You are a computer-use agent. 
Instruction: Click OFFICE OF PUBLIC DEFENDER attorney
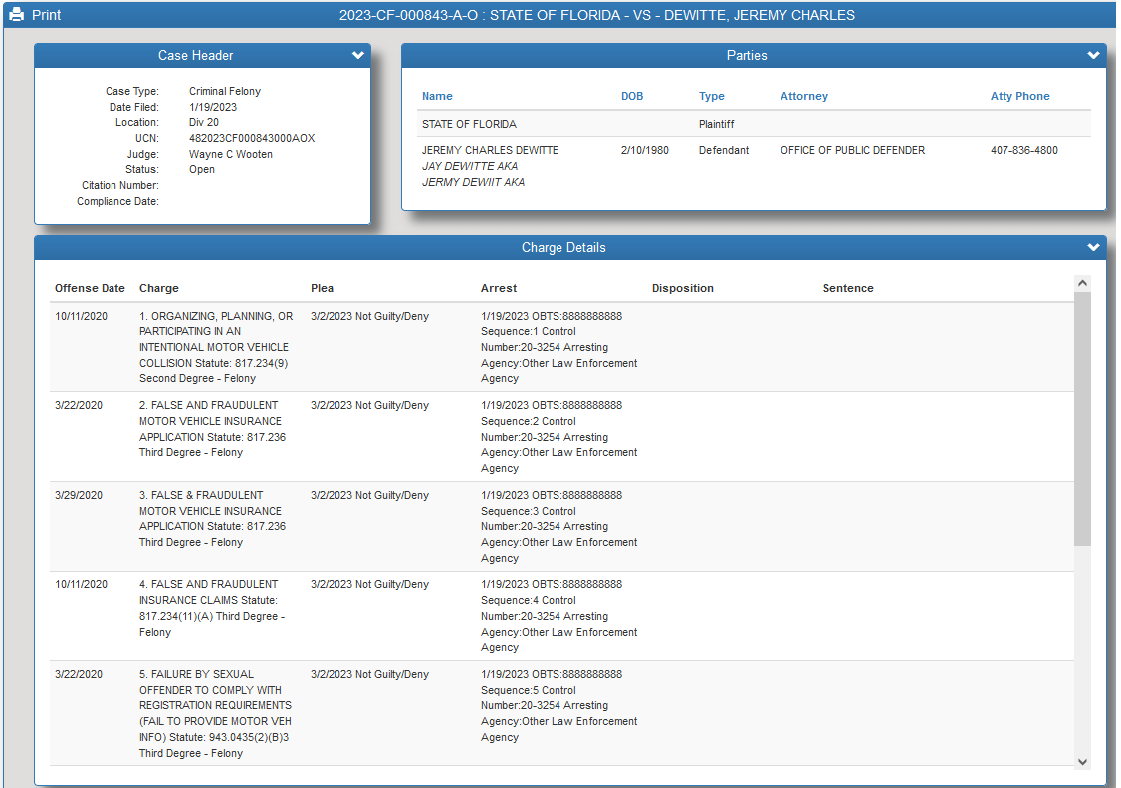click(x=852, y=150)
